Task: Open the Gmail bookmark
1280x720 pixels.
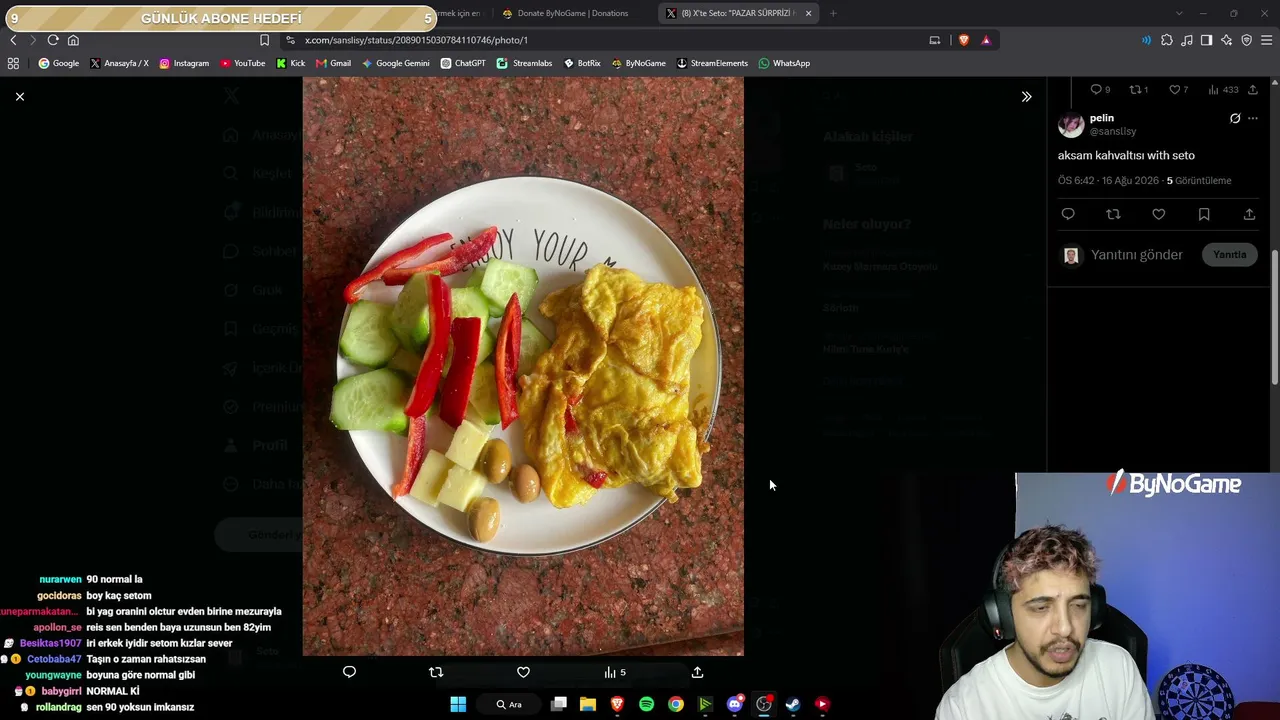Action: pyautogui.click(x=334, y=63)
